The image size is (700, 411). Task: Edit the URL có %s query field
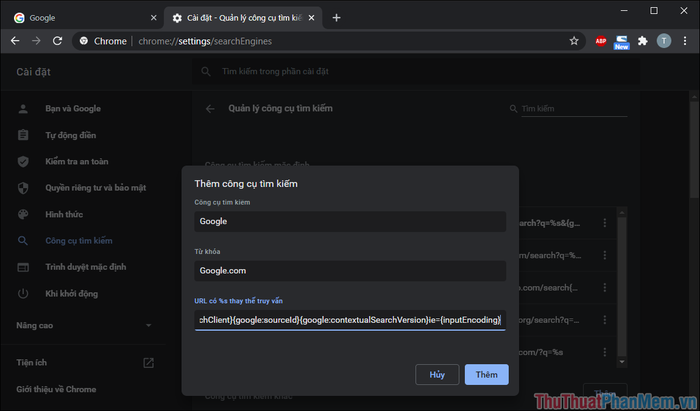[x=350, y=320]
